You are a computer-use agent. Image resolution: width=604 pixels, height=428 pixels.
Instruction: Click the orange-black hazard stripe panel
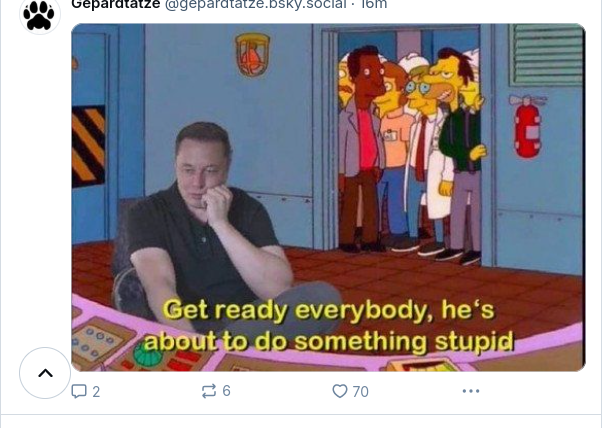coord(88,146)
